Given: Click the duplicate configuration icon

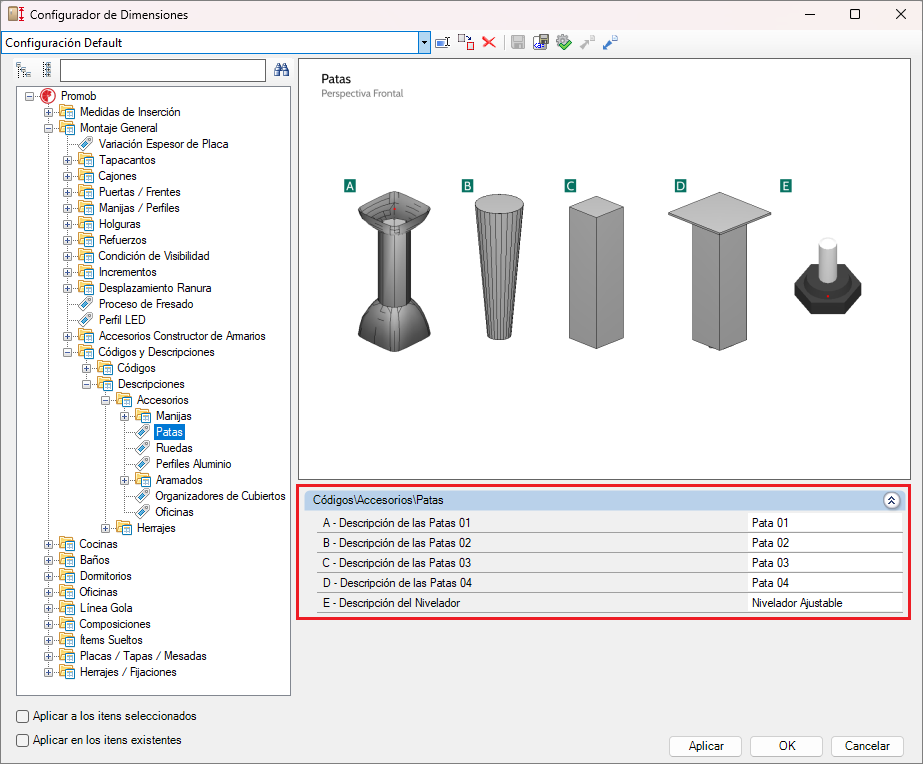Looking at the screenshot, I should pyautogui.click(x=466, y=42).
